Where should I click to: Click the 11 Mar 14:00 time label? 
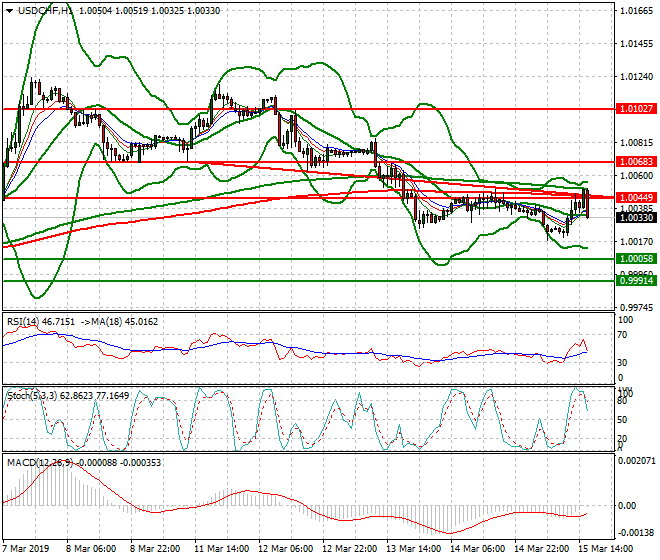(221, 549)
